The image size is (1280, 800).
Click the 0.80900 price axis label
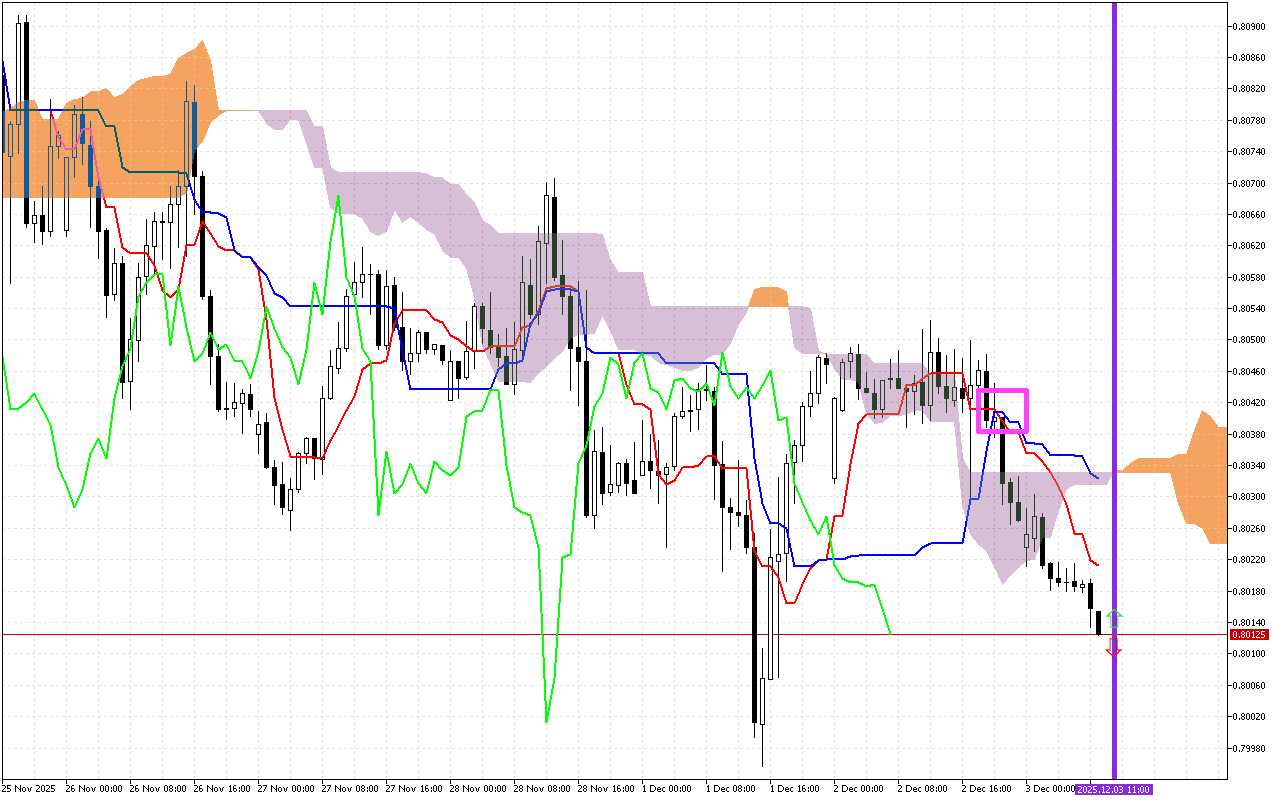1247,27
